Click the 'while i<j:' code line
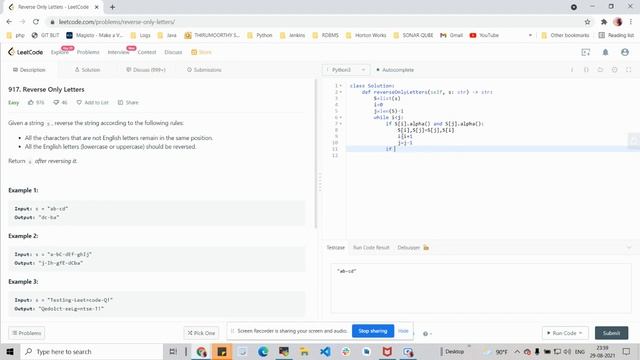The width and height of the screenshot is (640, 360). coord(388,118)
